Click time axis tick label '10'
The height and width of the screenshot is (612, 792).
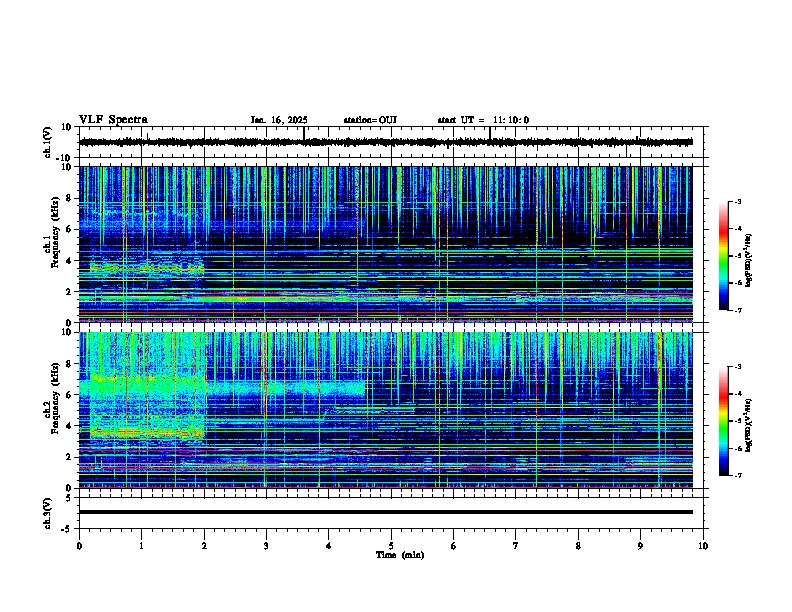click(703, 546)
